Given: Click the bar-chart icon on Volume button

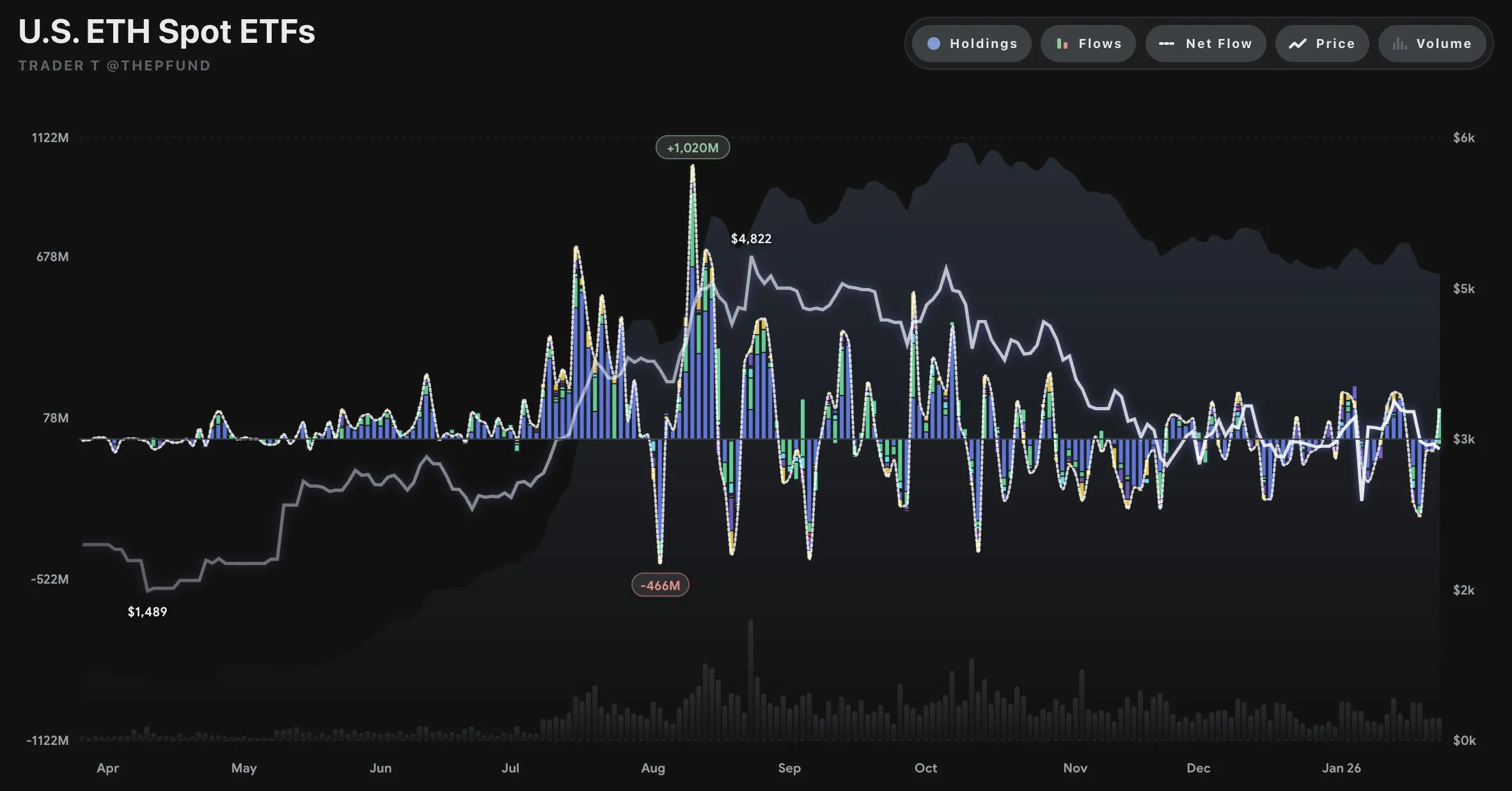Looking at the screenshot, I should point(1399,44).
